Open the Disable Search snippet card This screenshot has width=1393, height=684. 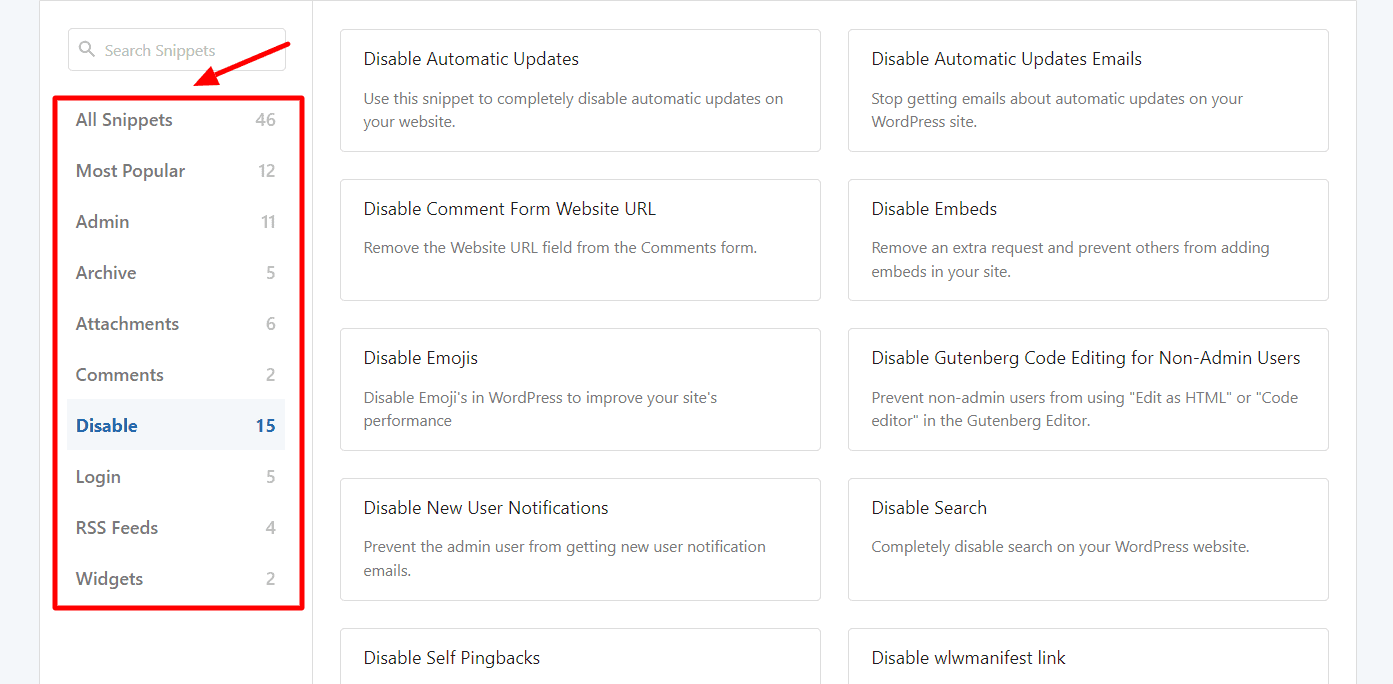point(1088,539)
